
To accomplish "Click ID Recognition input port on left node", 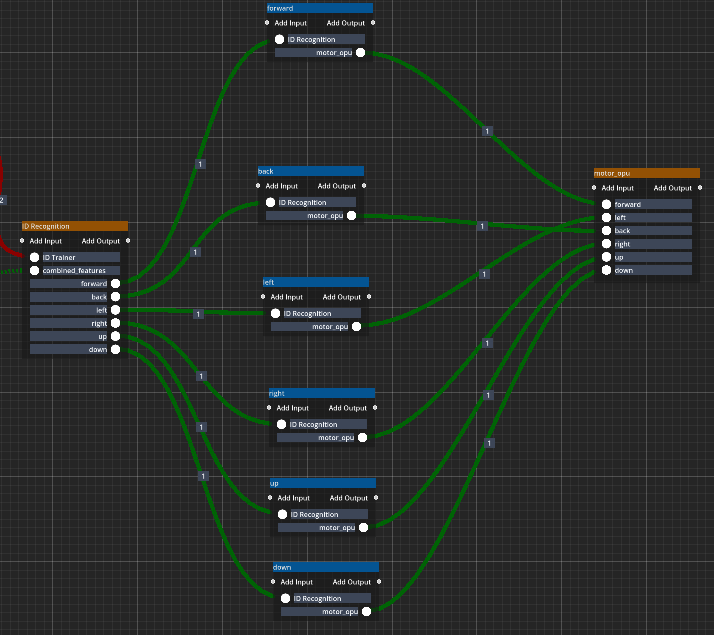I will (275, 313).
